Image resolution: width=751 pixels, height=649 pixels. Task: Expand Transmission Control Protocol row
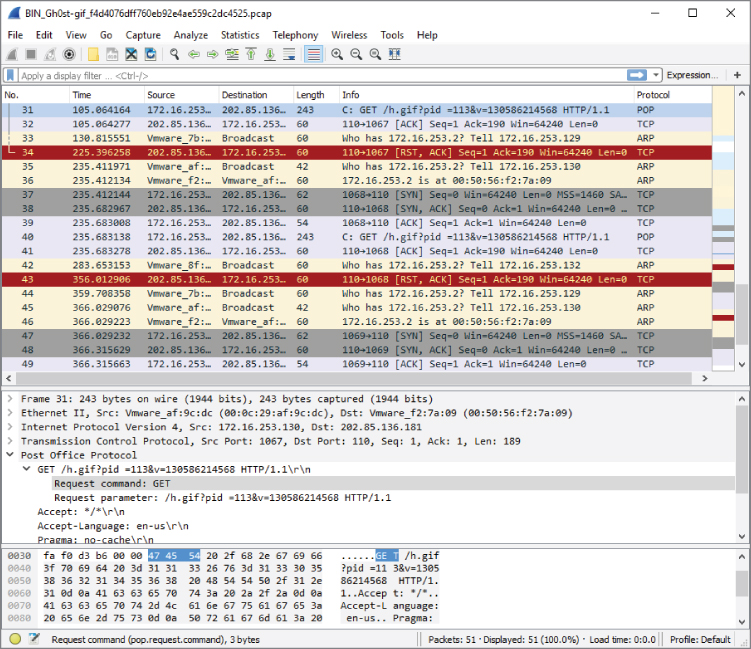tap(10, 441)
